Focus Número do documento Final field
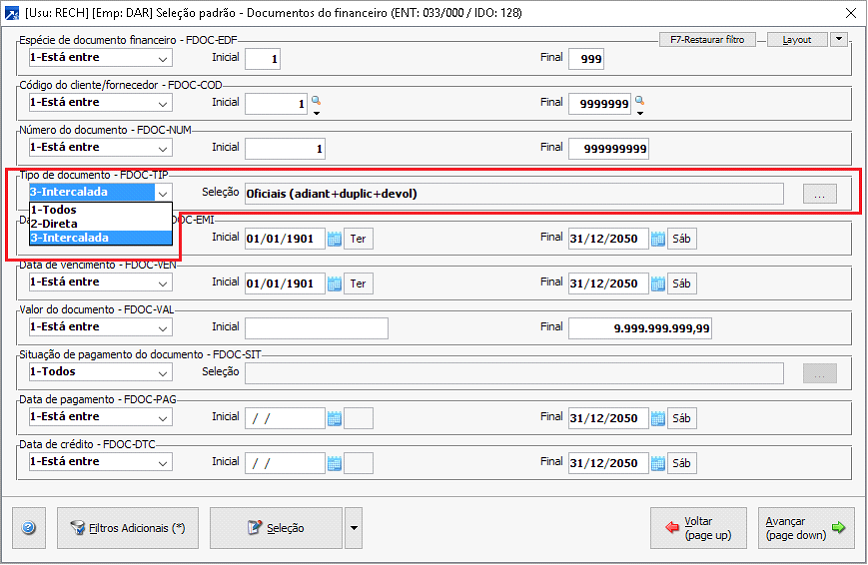 pyautogui.click(x=608, y=148)
